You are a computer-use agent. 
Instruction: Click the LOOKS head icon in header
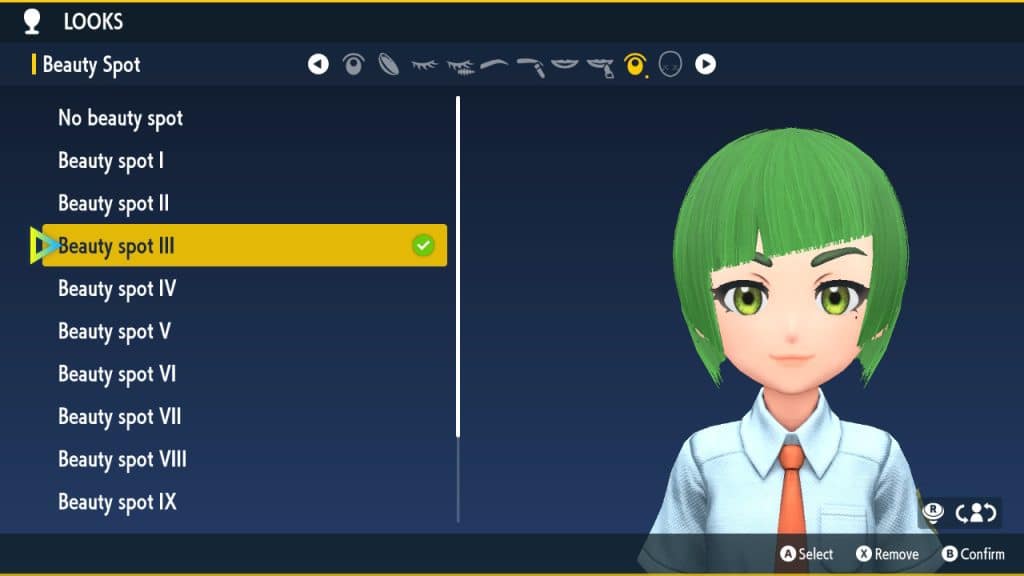point(31,22)
